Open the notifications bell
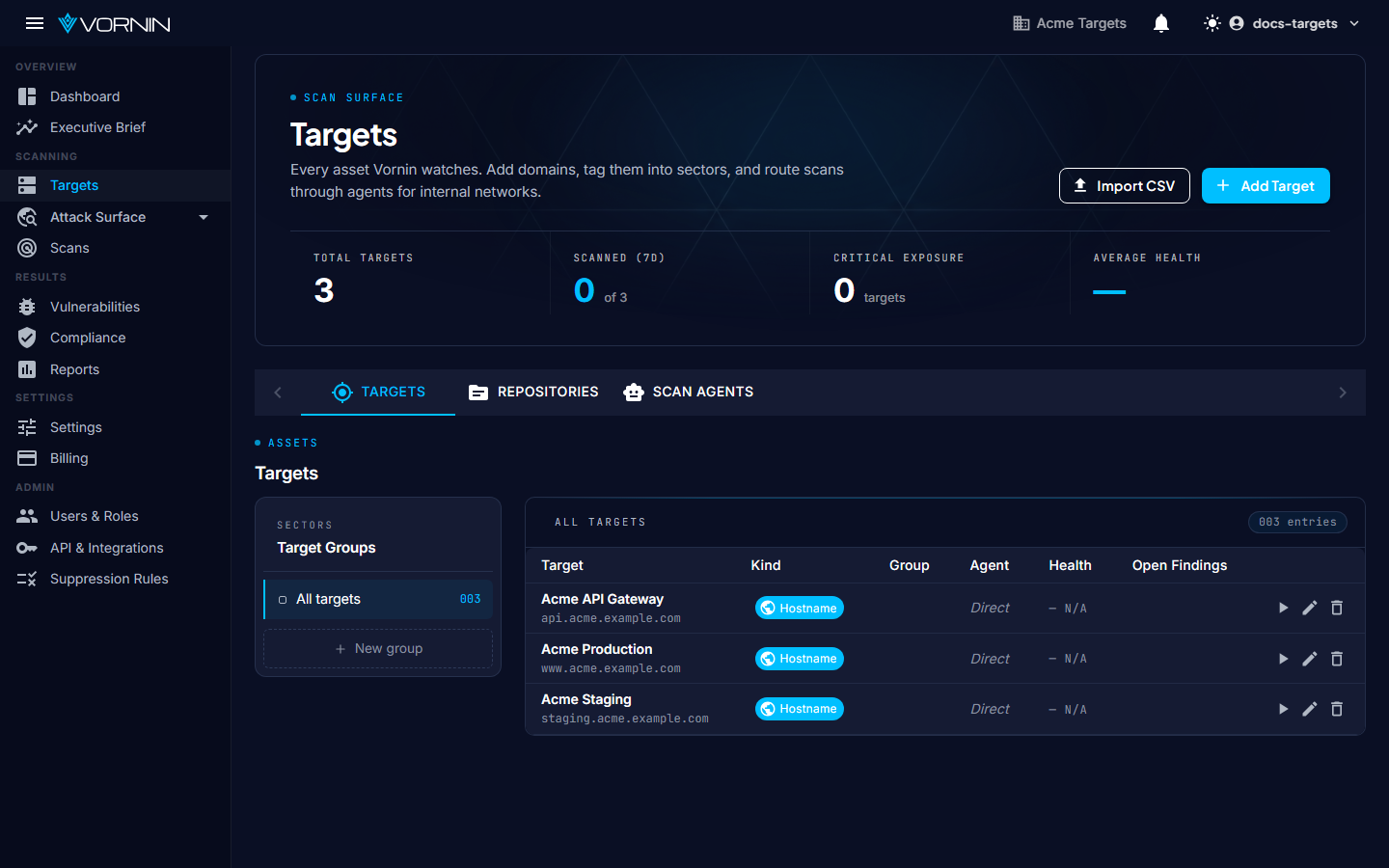 [x=1161, y=23]
